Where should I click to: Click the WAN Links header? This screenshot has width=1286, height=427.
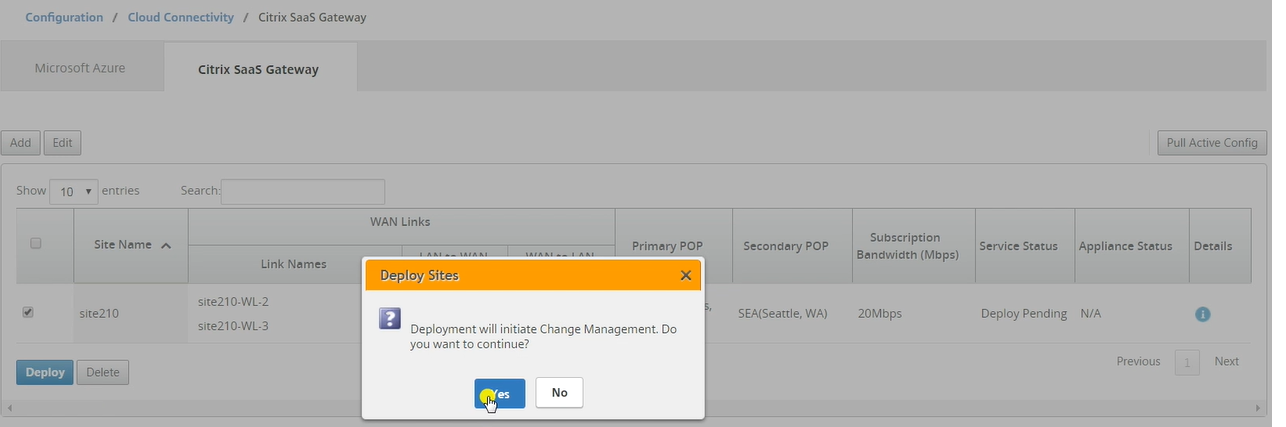401,221
